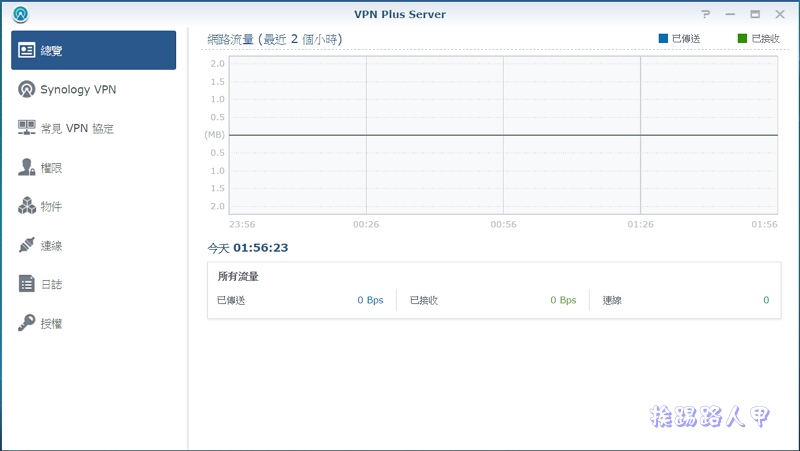The height and width of the screenshot is (451, 800).
Task: Toggle the green 已接收 legend swatch
Action: (742, 38)
